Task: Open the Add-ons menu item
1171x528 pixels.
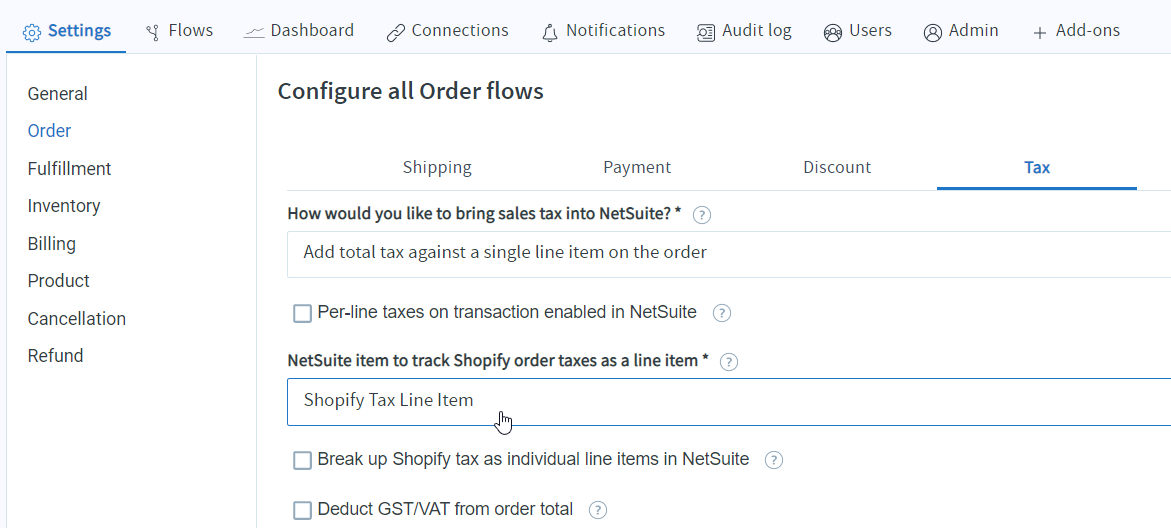Action: click(x=1076, y=31)
